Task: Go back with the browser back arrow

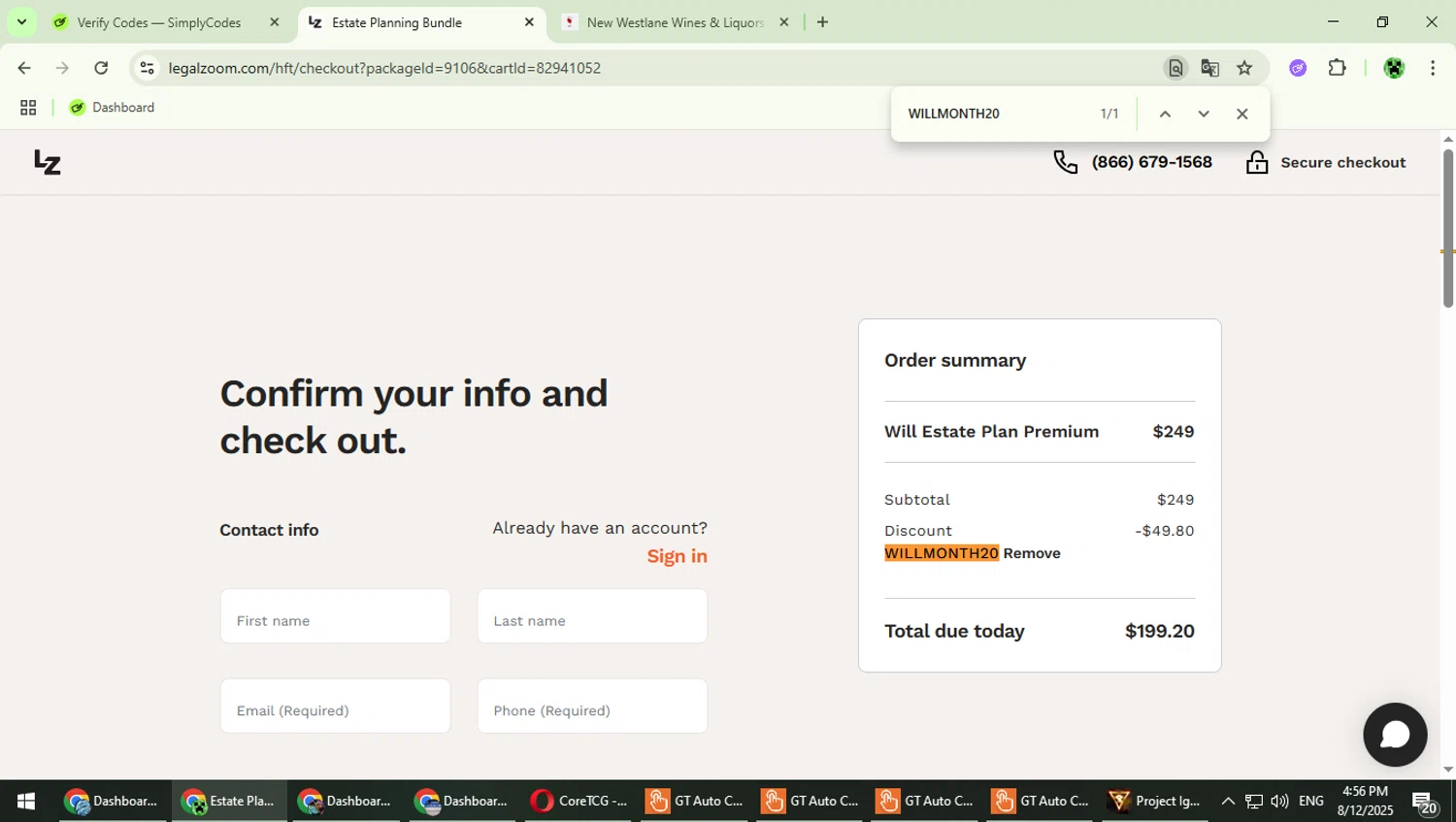Action: 23,68
